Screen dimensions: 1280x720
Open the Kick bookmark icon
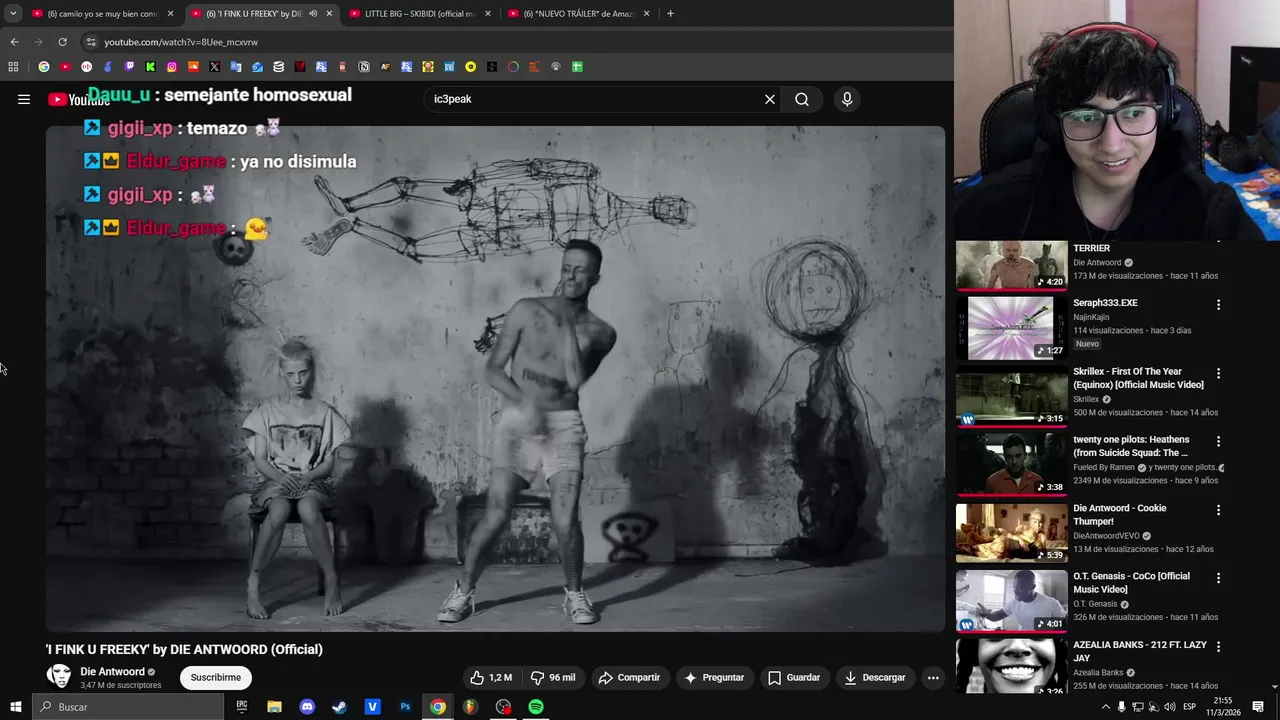[150, 67]
